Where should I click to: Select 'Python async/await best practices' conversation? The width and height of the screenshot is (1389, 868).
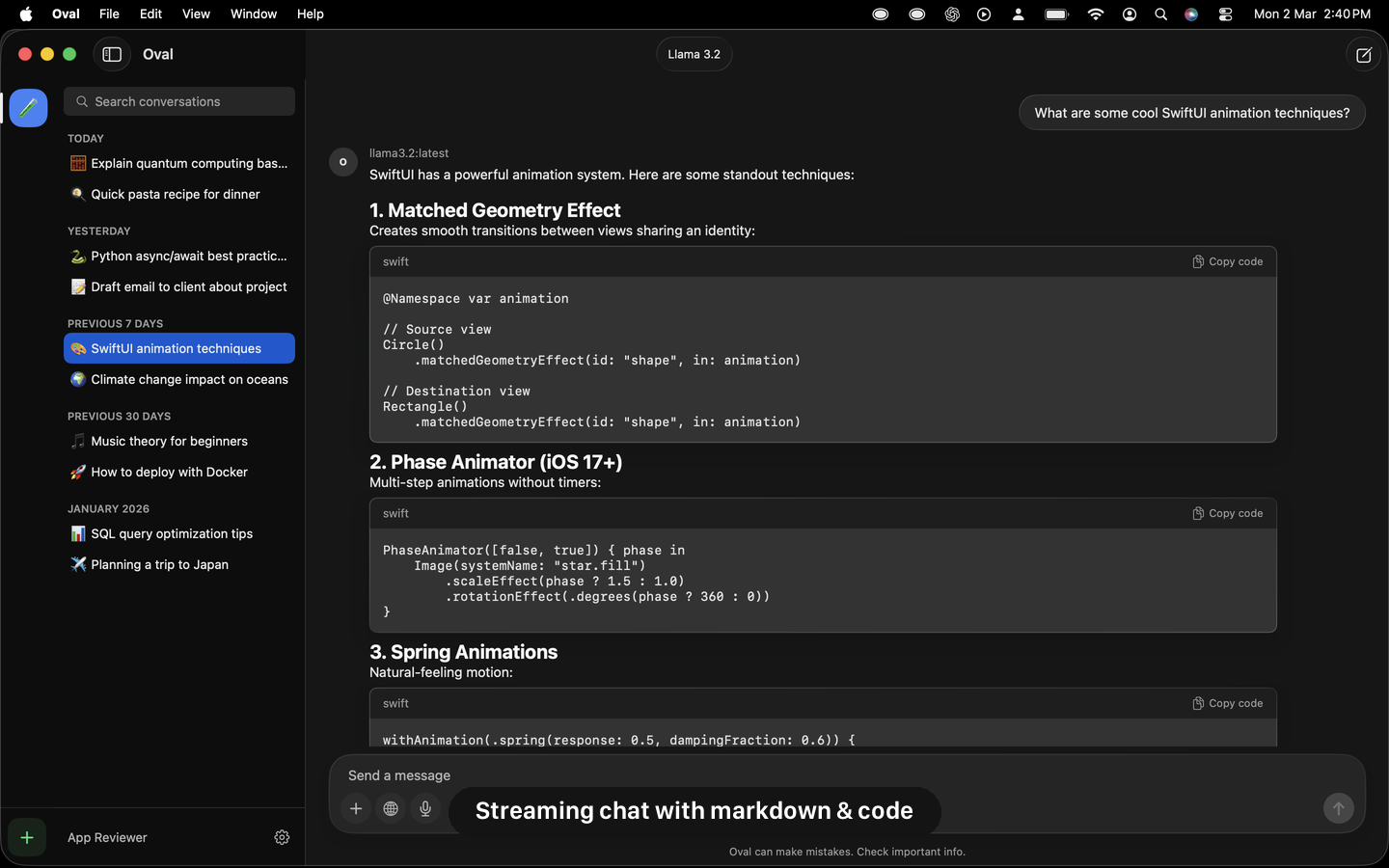pyautogui.click(x=188, y=256)
